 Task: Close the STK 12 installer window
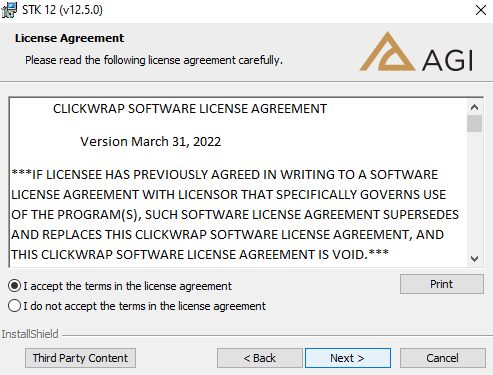[x=481, y=10]
